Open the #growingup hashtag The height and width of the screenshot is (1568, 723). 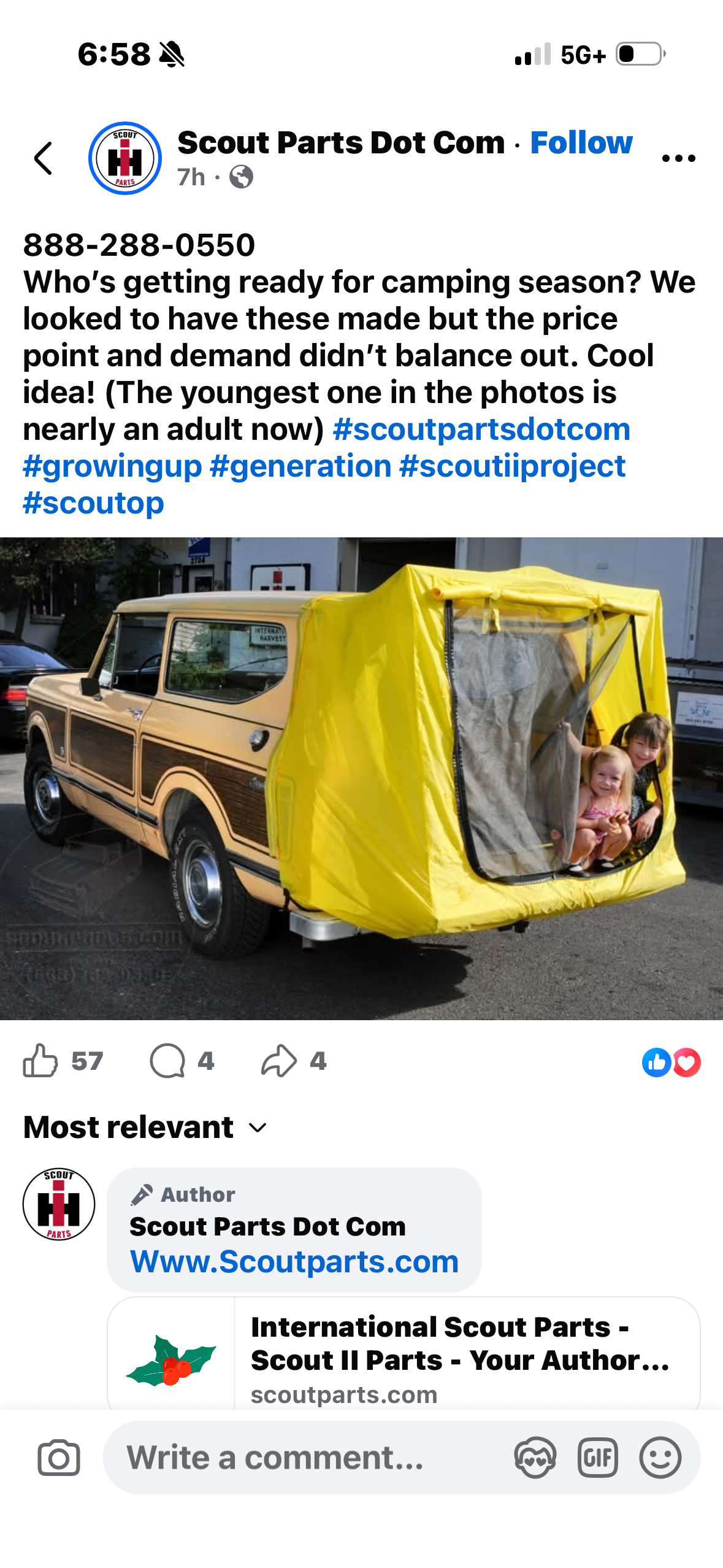click(x=112, y=466)
